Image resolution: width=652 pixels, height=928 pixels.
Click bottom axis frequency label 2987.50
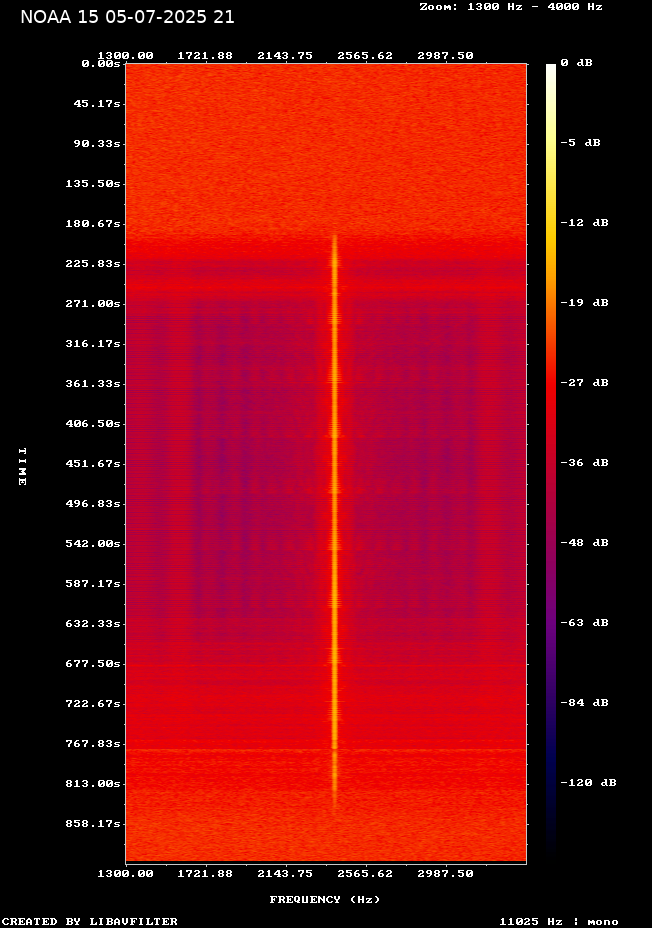tap(446, 874)
